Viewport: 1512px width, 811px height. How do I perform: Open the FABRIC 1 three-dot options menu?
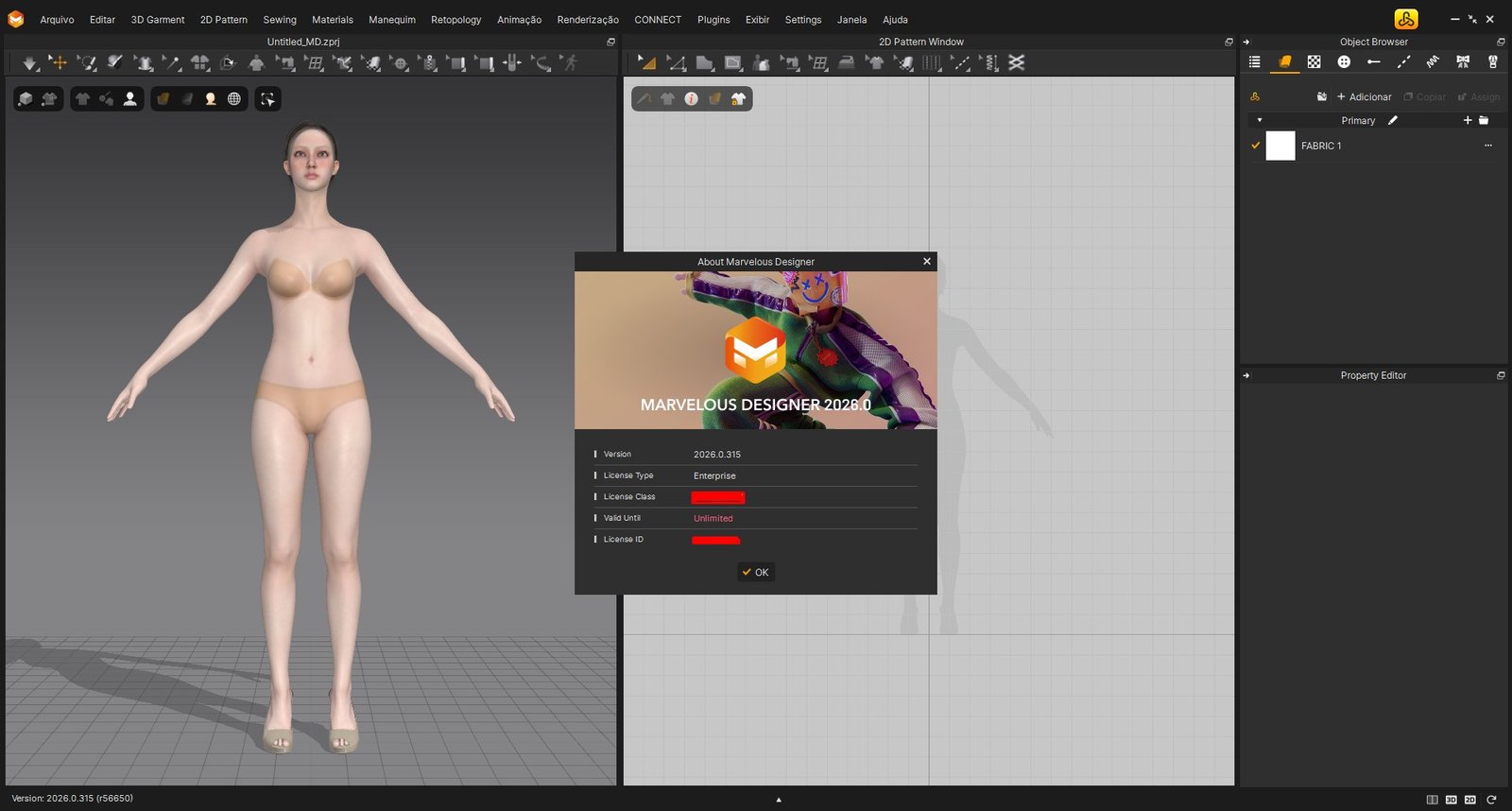[x=1487, y=146]
